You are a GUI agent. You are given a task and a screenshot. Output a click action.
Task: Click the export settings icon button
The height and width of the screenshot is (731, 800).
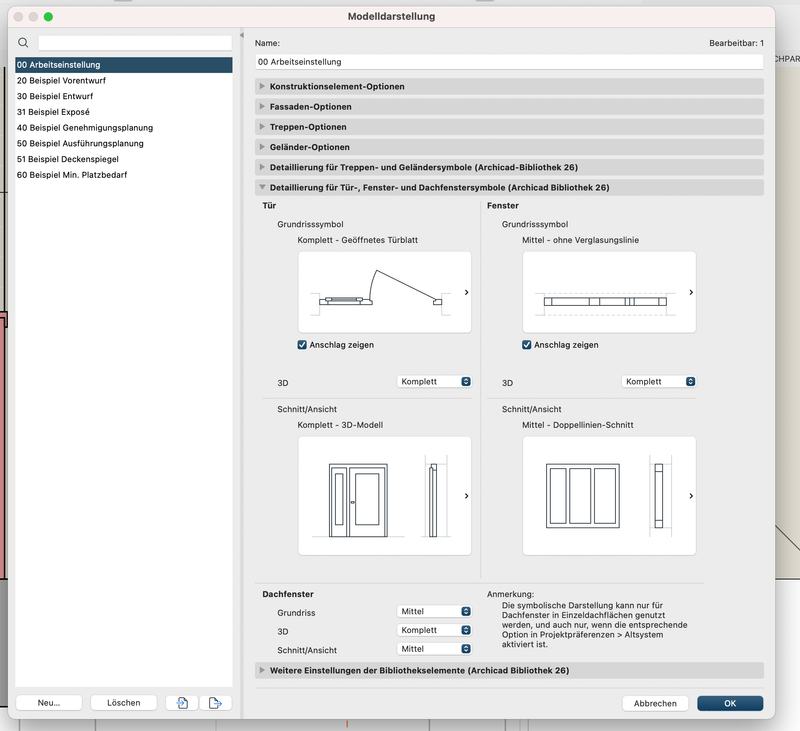point(214,703)
